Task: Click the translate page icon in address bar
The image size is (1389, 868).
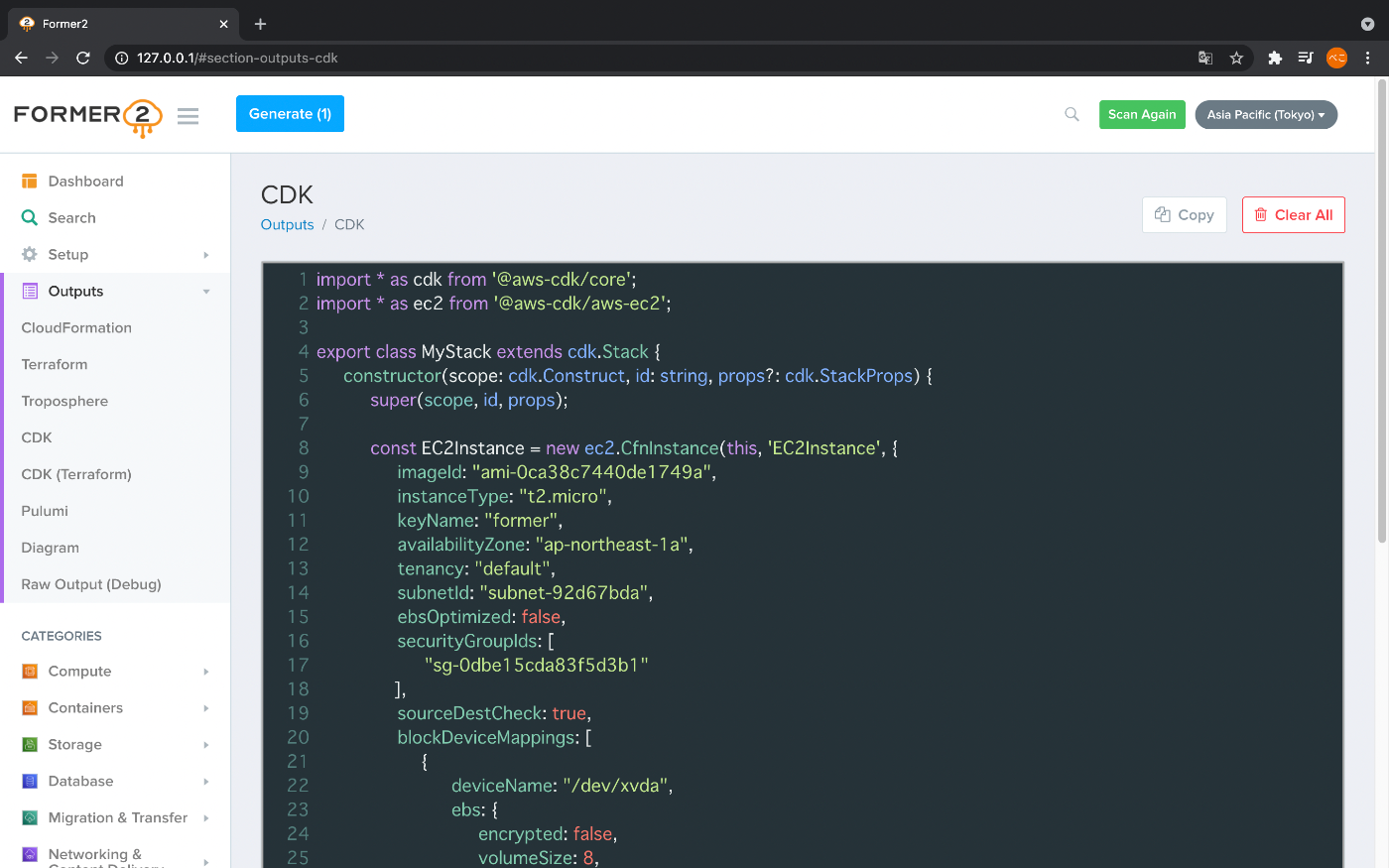Action: coord(1205,58)
